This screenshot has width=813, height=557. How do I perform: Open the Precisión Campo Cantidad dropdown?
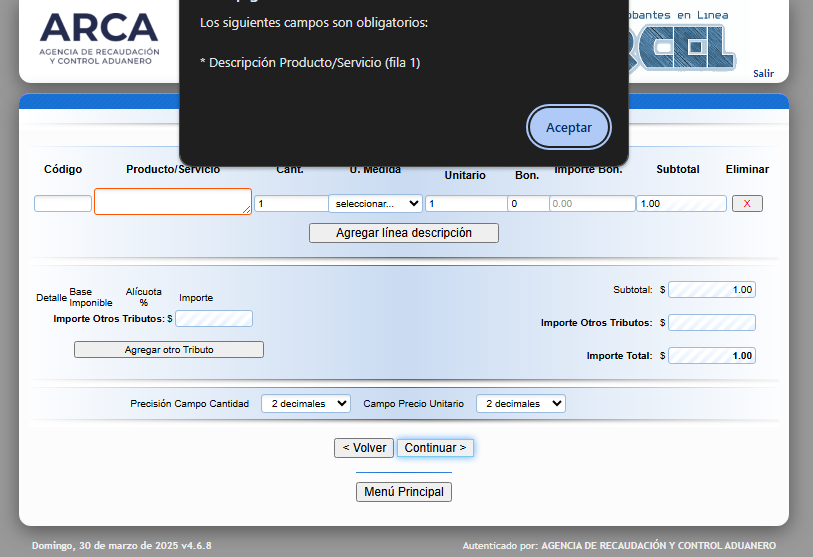coord(305,403)
